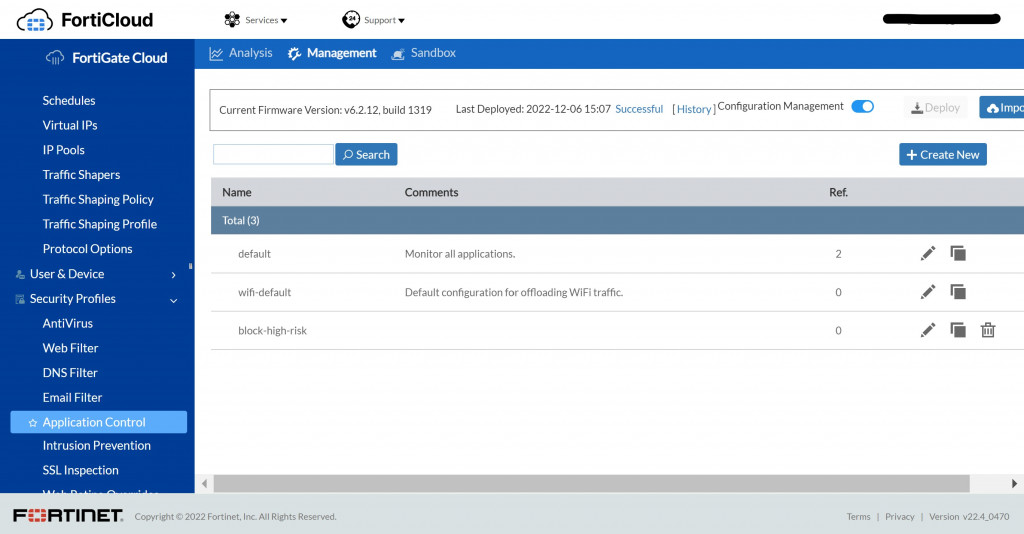
Task: Click the Search button
Action: coord(366,154)
